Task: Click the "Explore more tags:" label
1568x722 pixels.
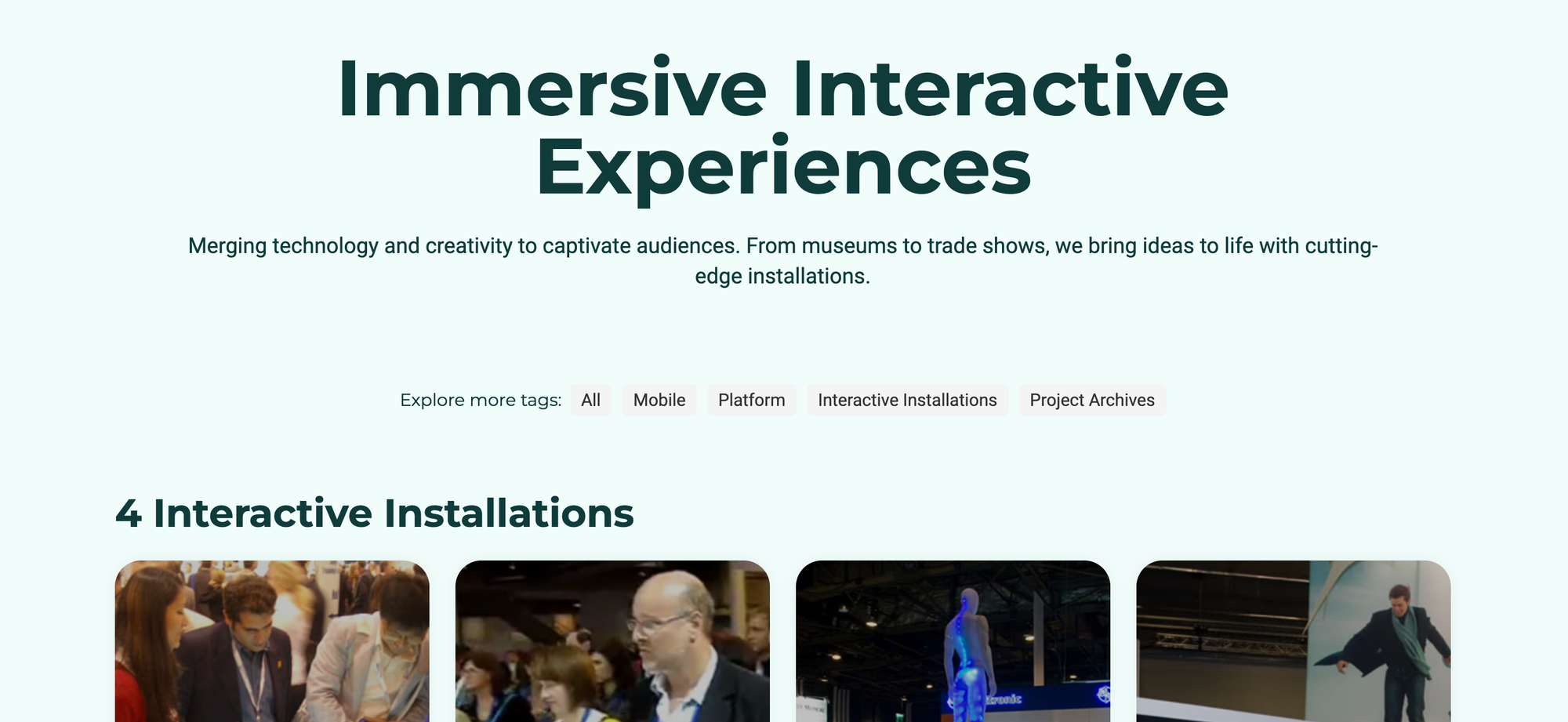Action: (x=481, y=400)
